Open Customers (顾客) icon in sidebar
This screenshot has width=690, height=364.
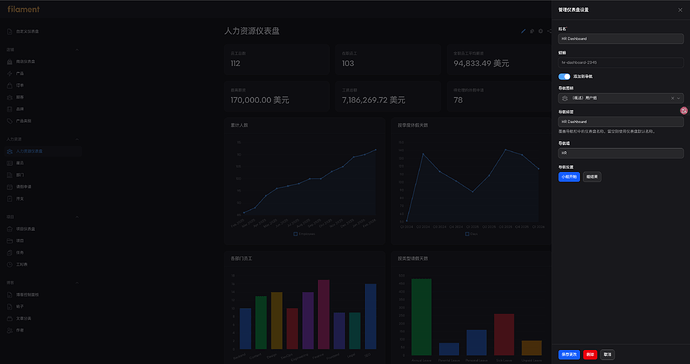10,97
